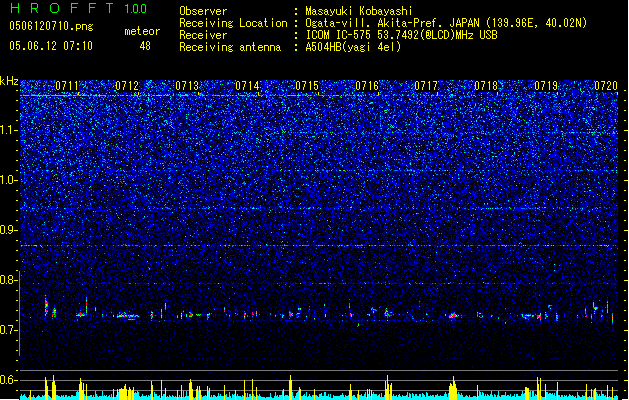The image size is (629, 400).
Task: Click time marker 0715
Action: tap(307, 86)
